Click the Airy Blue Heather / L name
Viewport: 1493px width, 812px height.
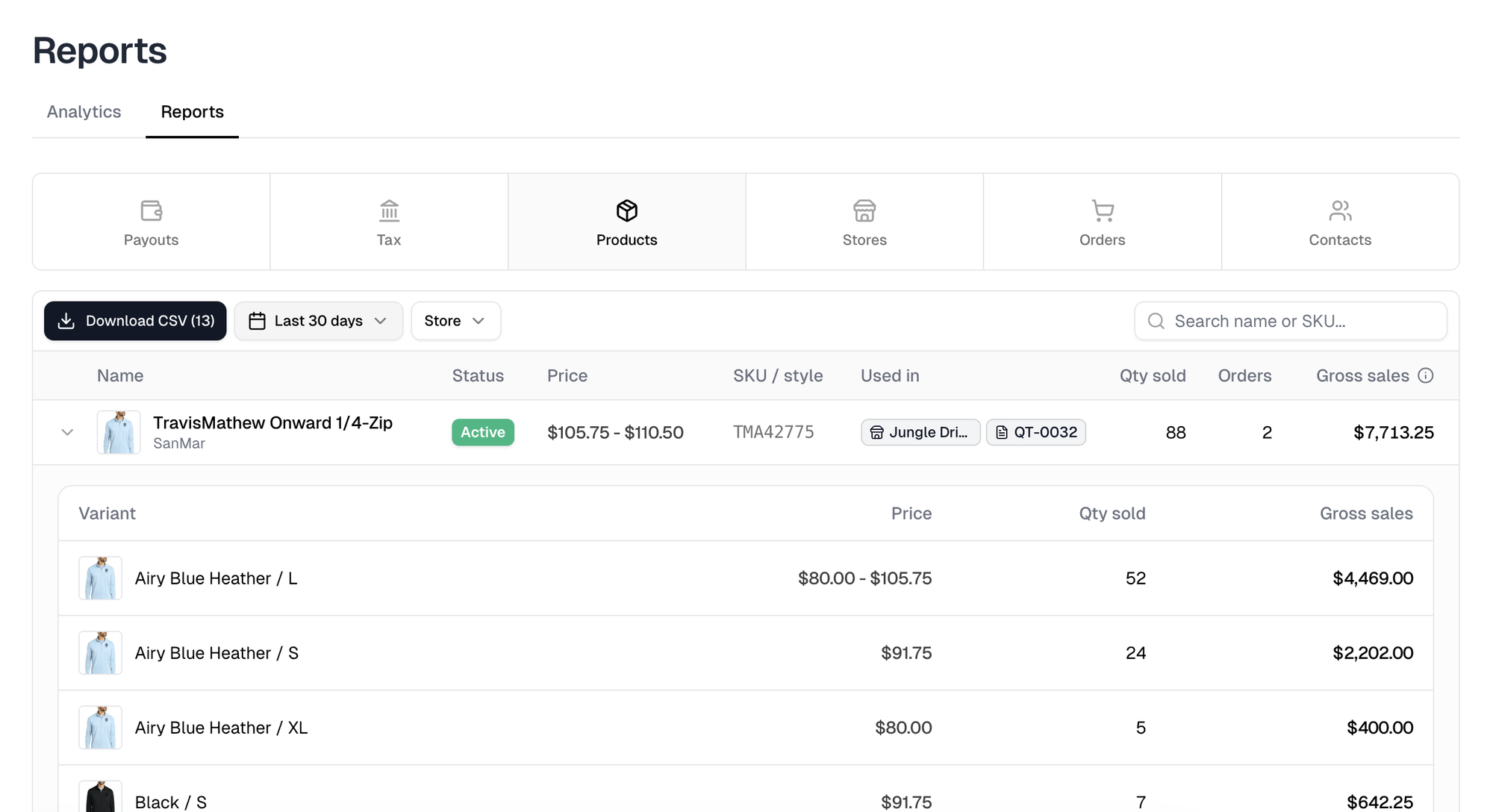coord(216,578)
